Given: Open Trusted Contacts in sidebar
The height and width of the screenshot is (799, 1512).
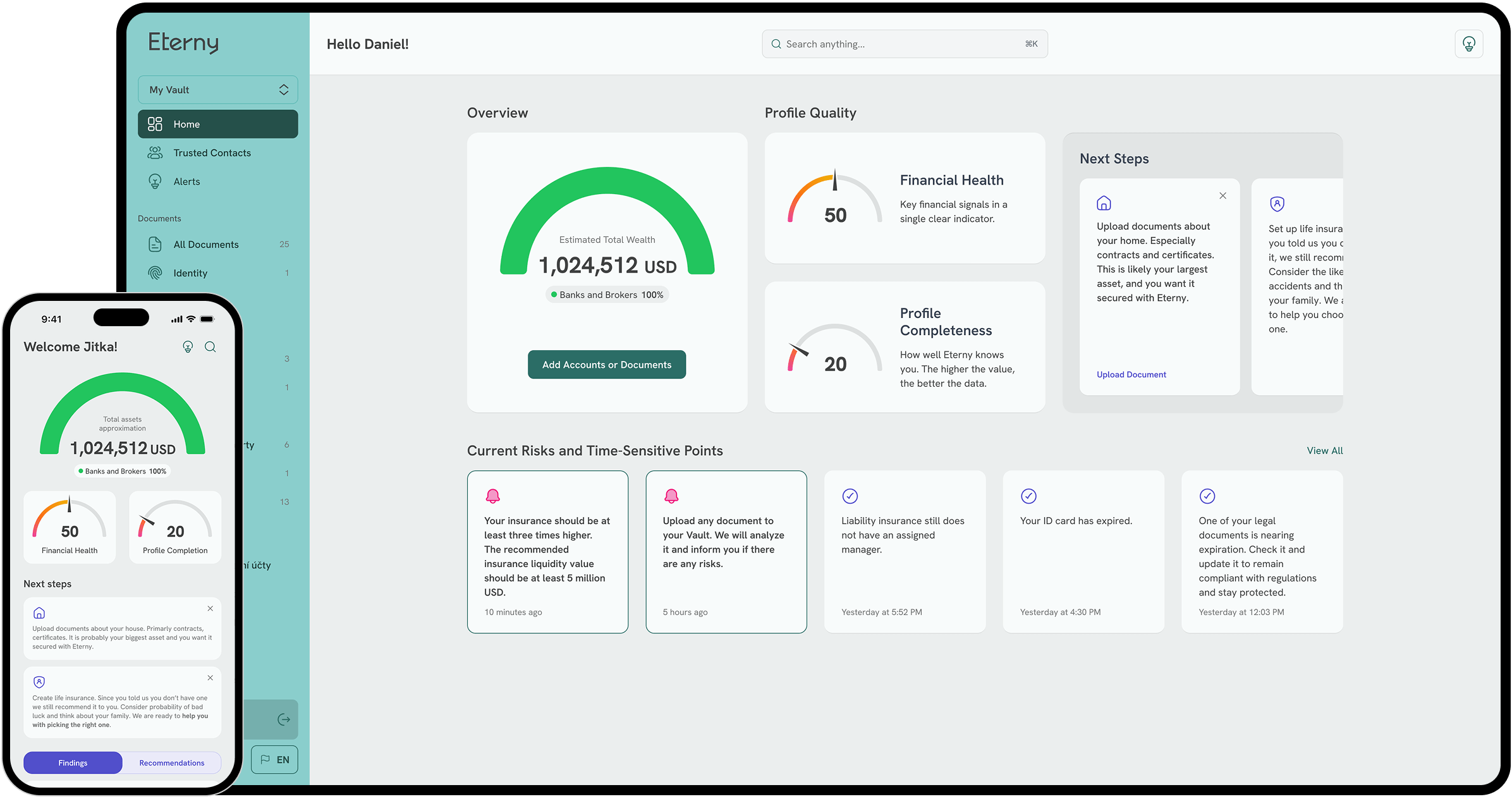Looking at the screenshot, I should (211, 153).
